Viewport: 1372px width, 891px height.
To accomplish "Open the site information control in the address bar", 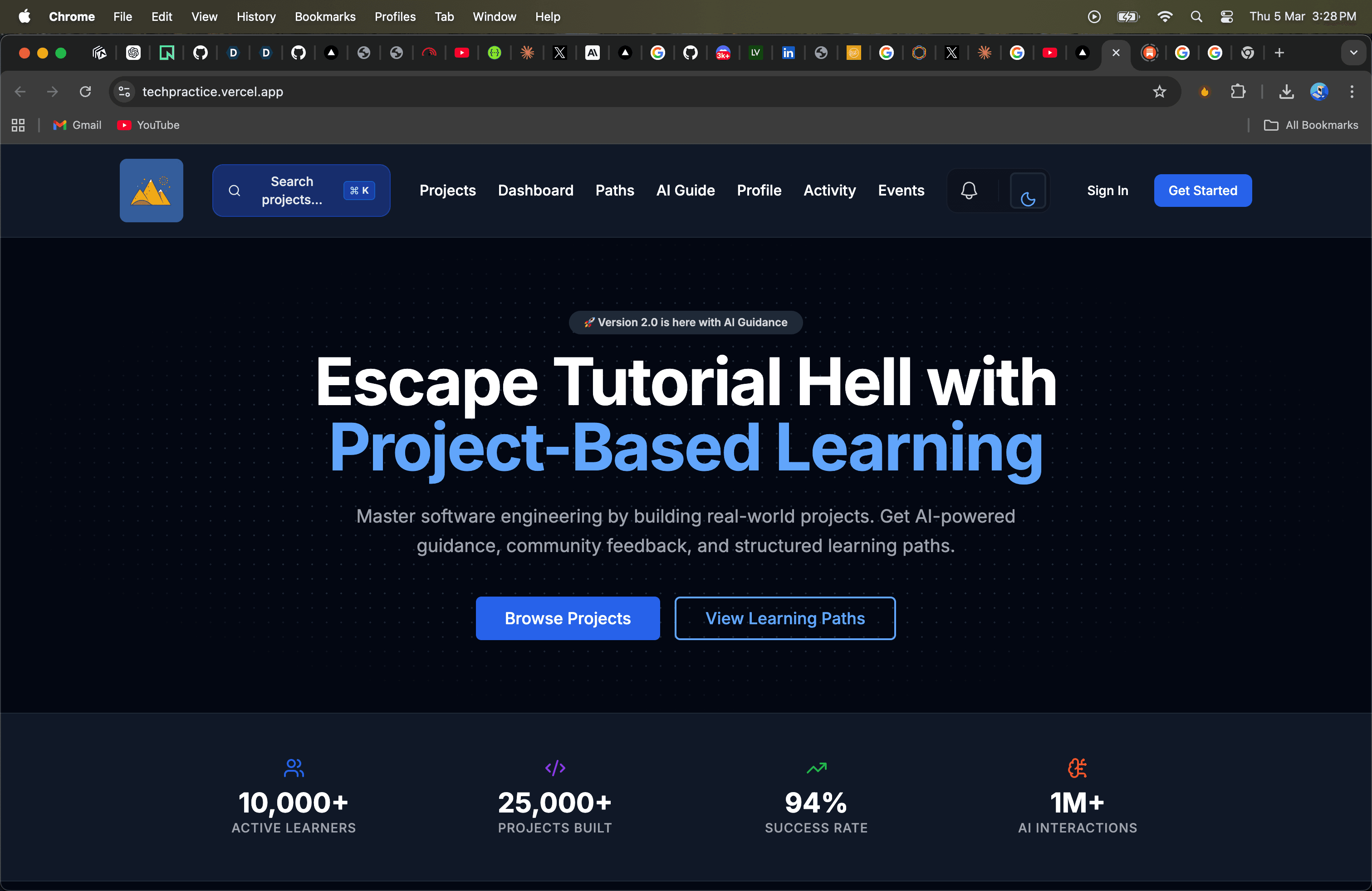I will (x=123, y=92).
